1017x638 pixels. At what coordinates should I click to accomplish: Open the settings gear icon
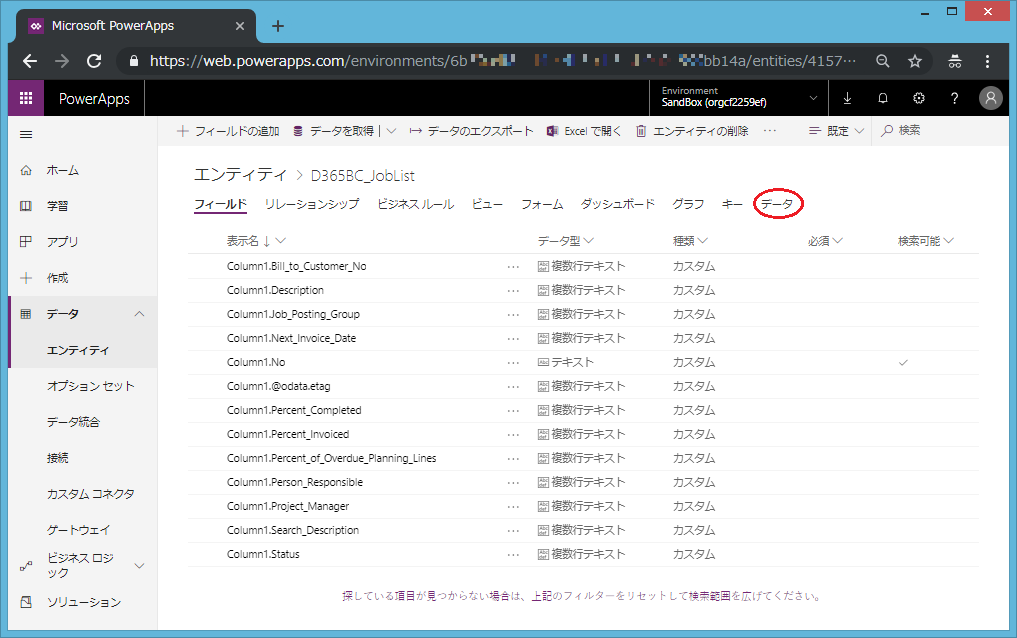[919, 98]
